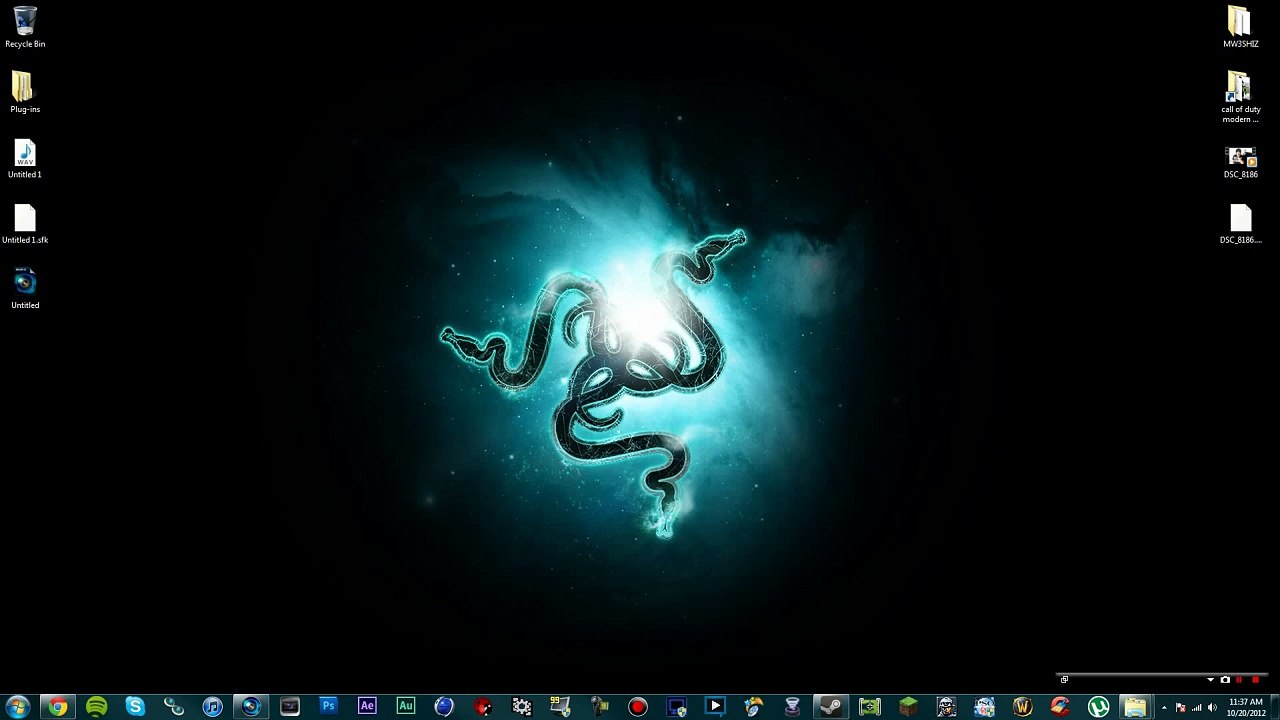The height and width of the screenshot is (720, 1280).
Task: Open uTorrent from the taskbar
Action: pyautogui.click(x=1098, y=707)
